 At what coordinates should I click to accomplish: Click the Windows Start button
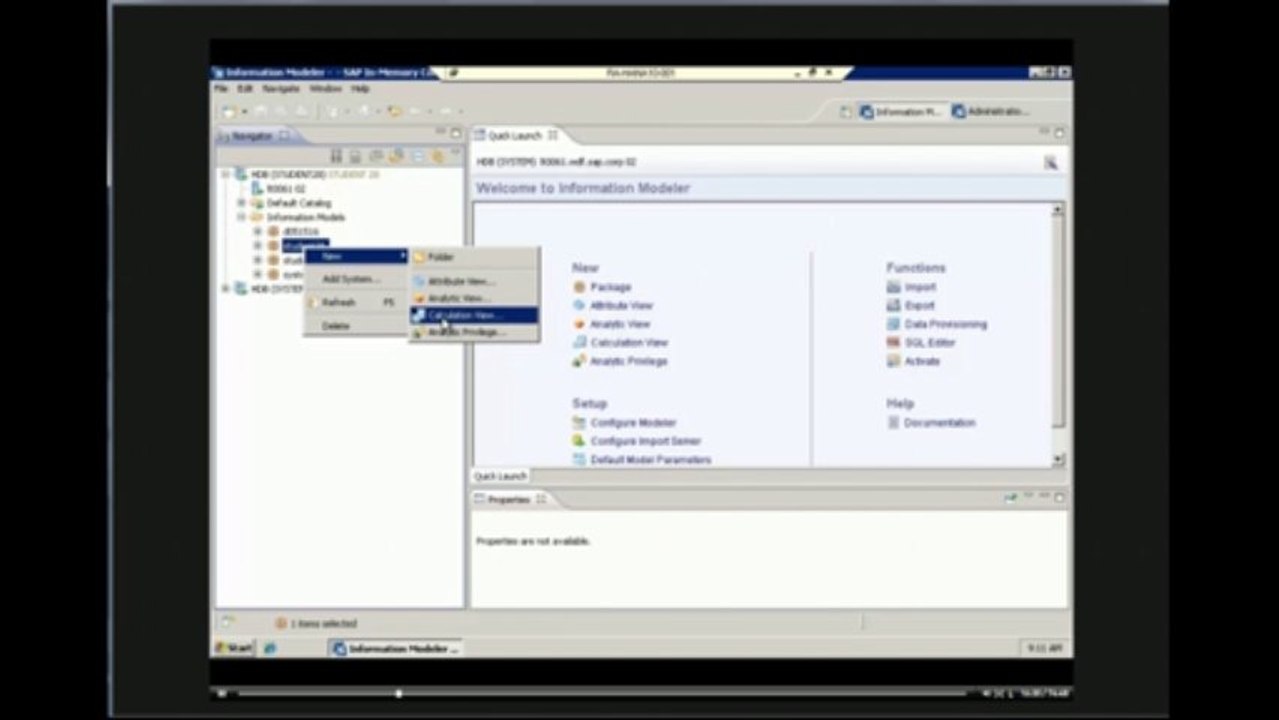[233, 648]
